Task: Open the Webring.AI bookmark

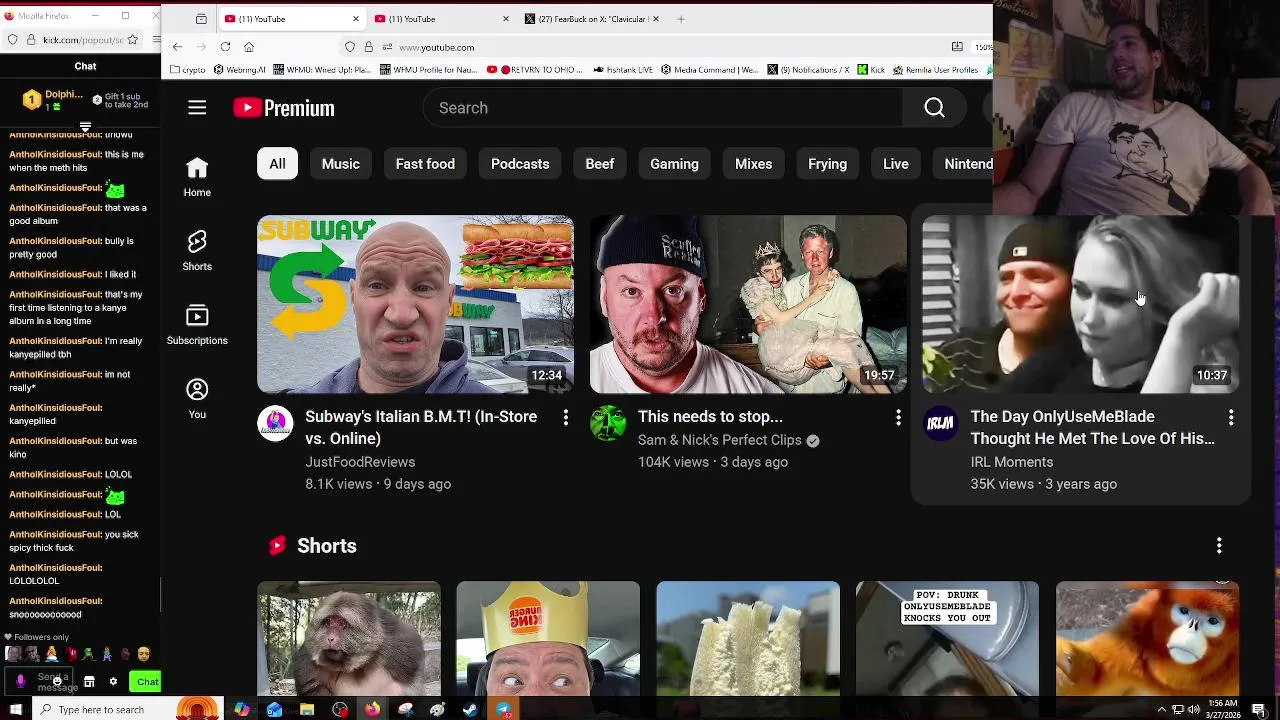Action: coord(238,70)
